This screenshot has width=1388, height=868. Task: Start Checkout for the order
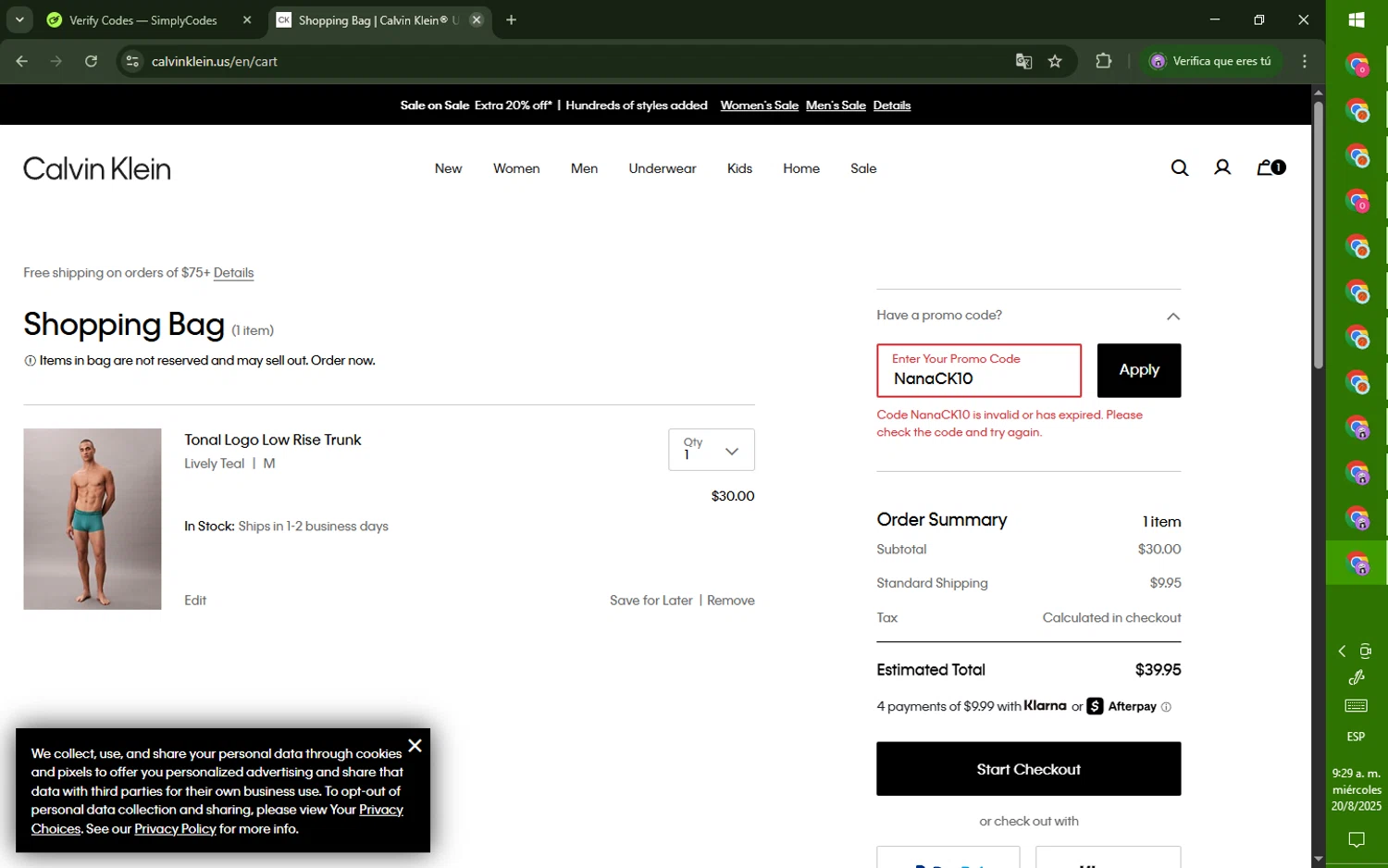(1029, 769)
